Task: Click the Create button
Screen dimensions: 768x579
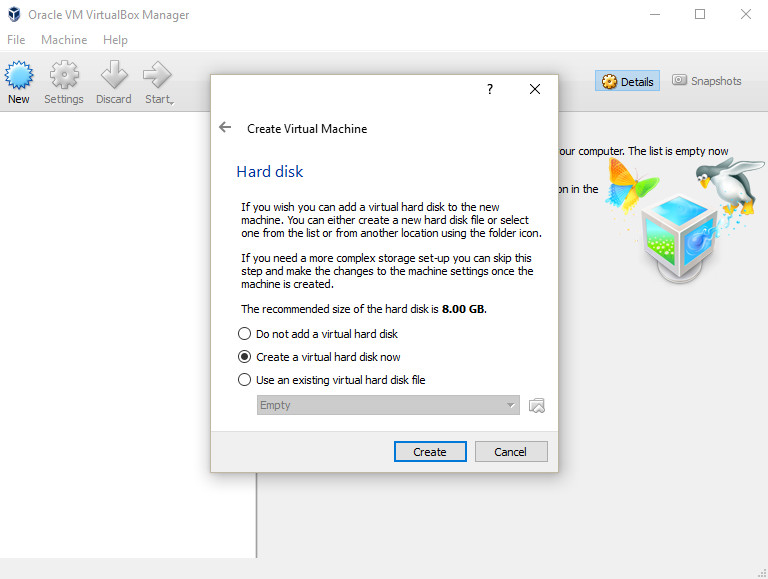Action: 430,452
